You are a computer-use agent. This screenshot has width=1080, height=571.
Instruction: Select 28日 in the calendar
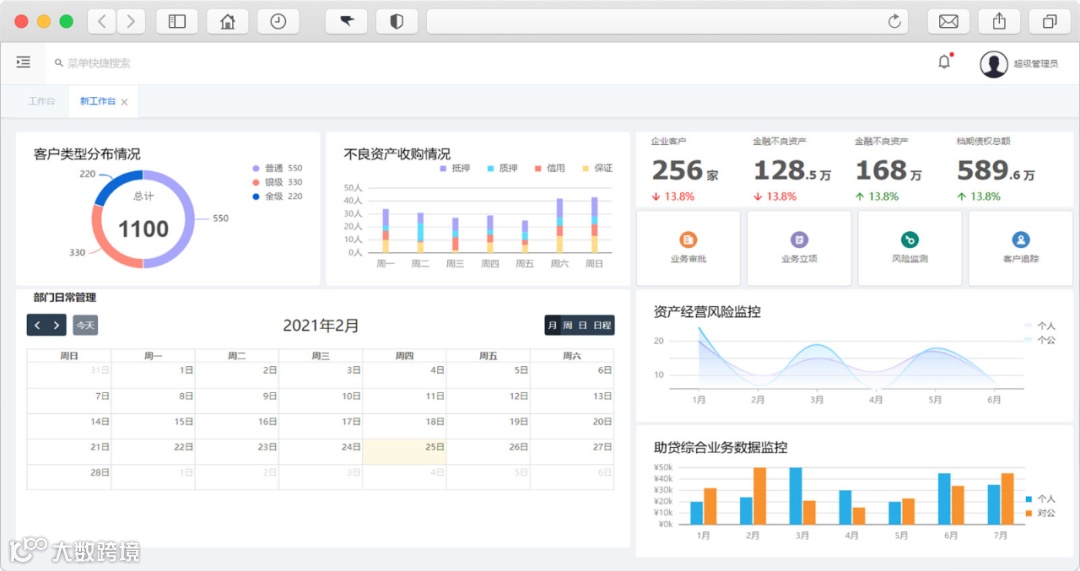pyautogui.click(x=69, y=477)
